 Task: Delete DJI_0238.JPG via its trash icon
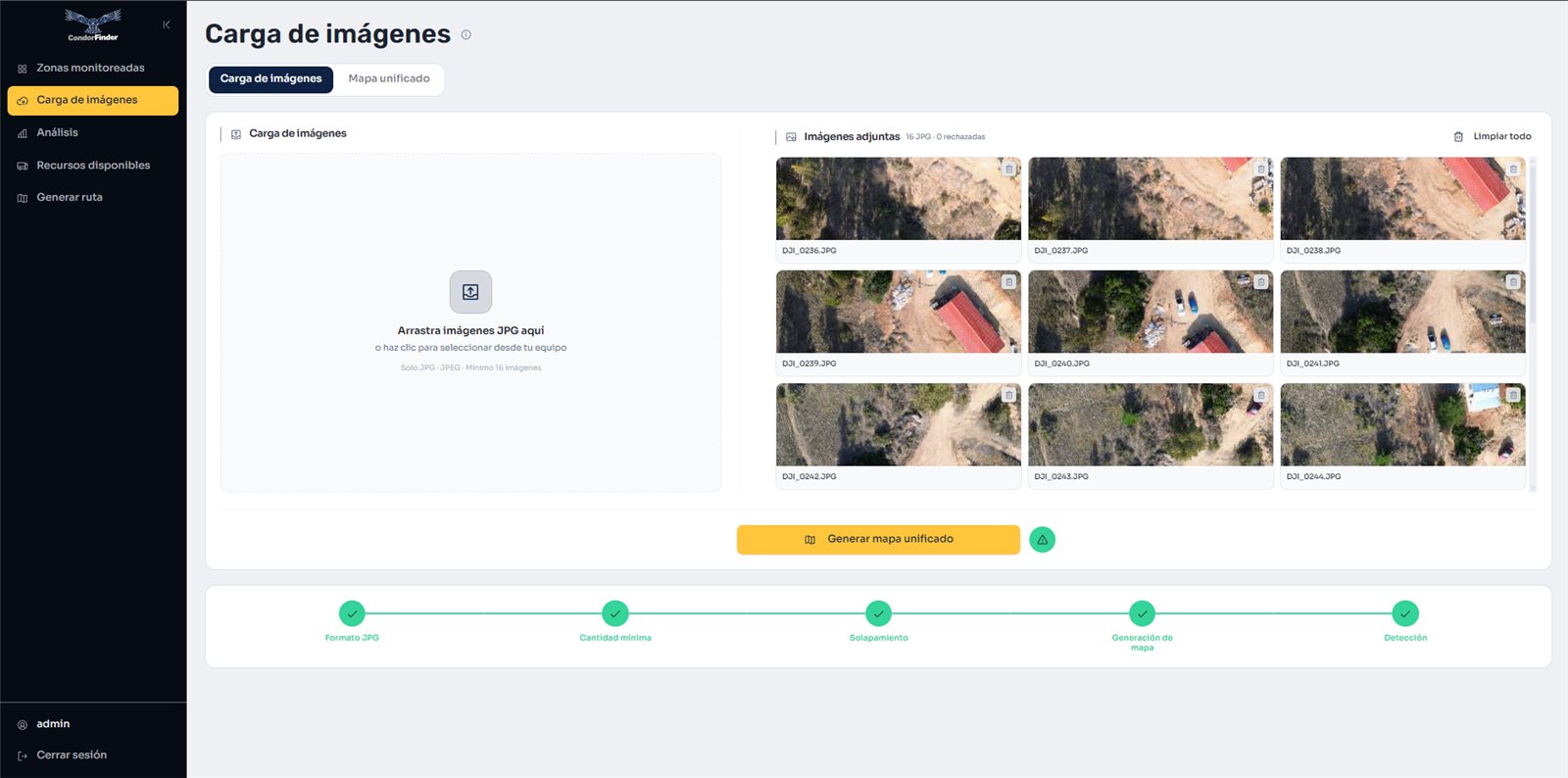click(x=1513, y=170)
